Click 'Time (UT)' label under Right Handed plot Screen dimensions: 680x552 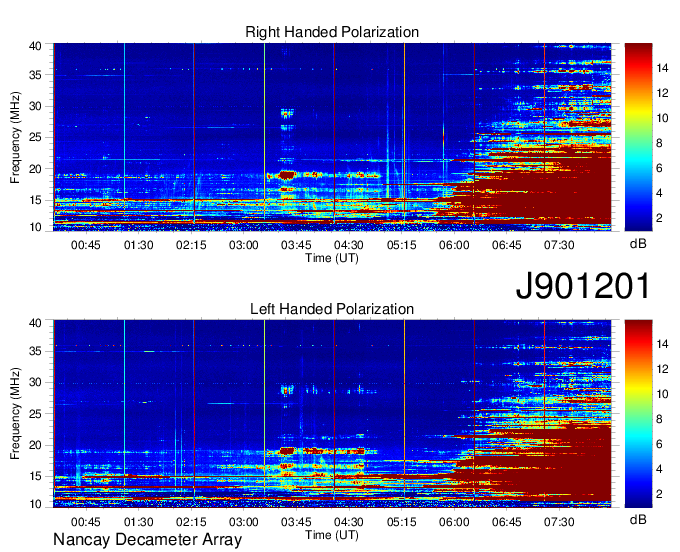coord(332,258)
